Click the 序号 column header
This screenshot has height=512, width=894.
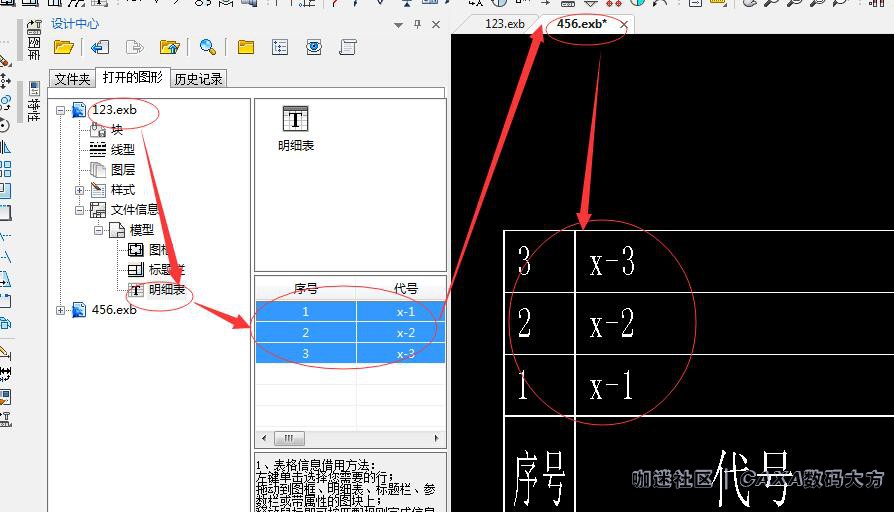pos(306,289)
